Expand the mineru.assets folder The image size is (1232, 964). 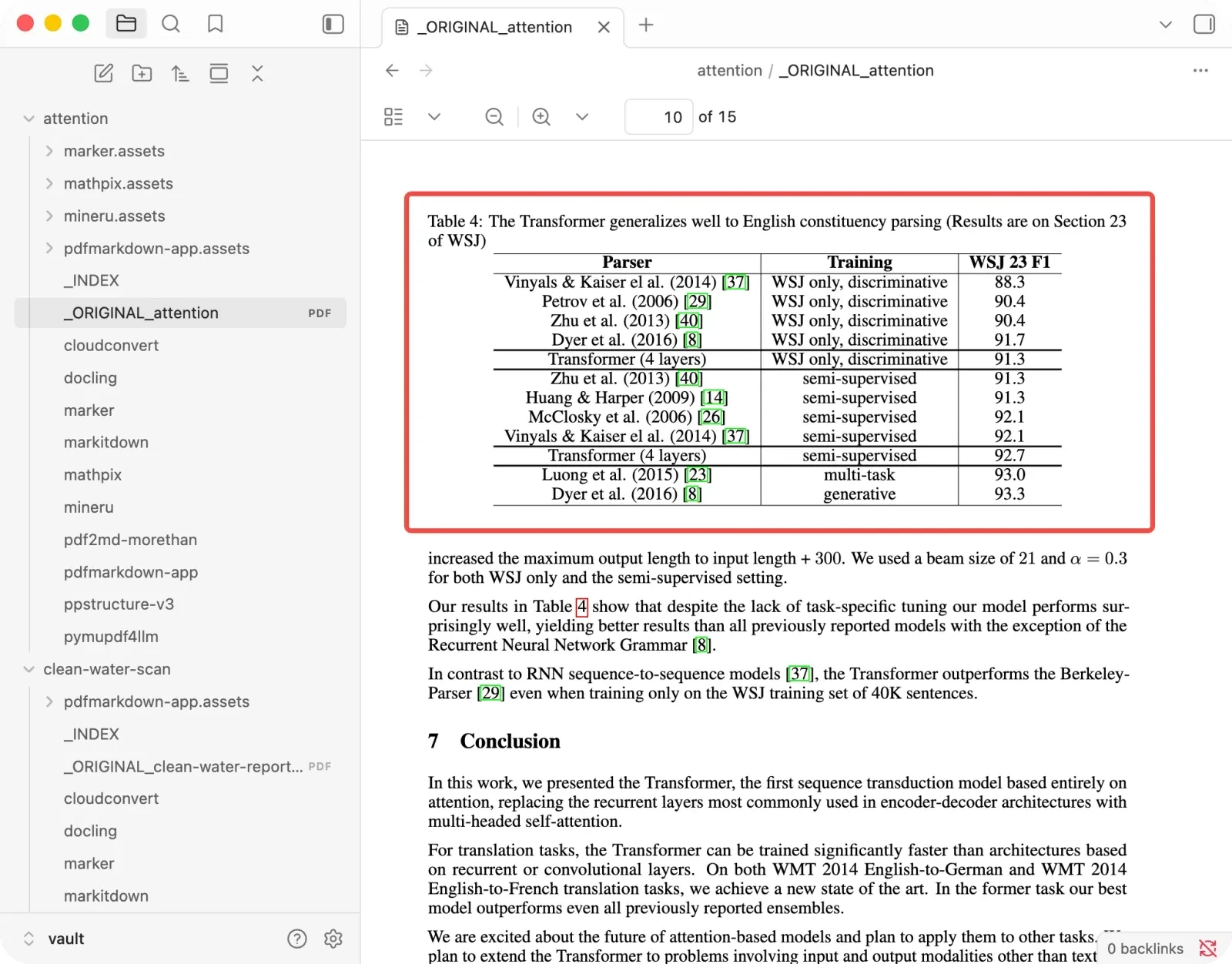(x=49, y=216)
